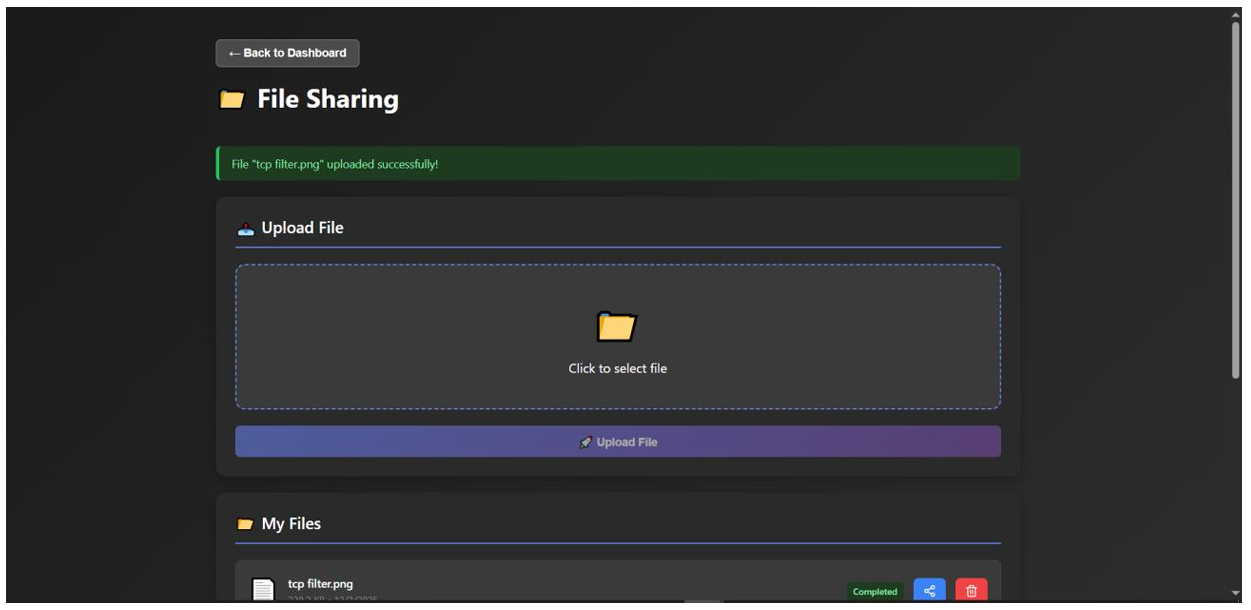Click the green upload success notification banner
This screenshot has width=1251, height=610.
617,164
